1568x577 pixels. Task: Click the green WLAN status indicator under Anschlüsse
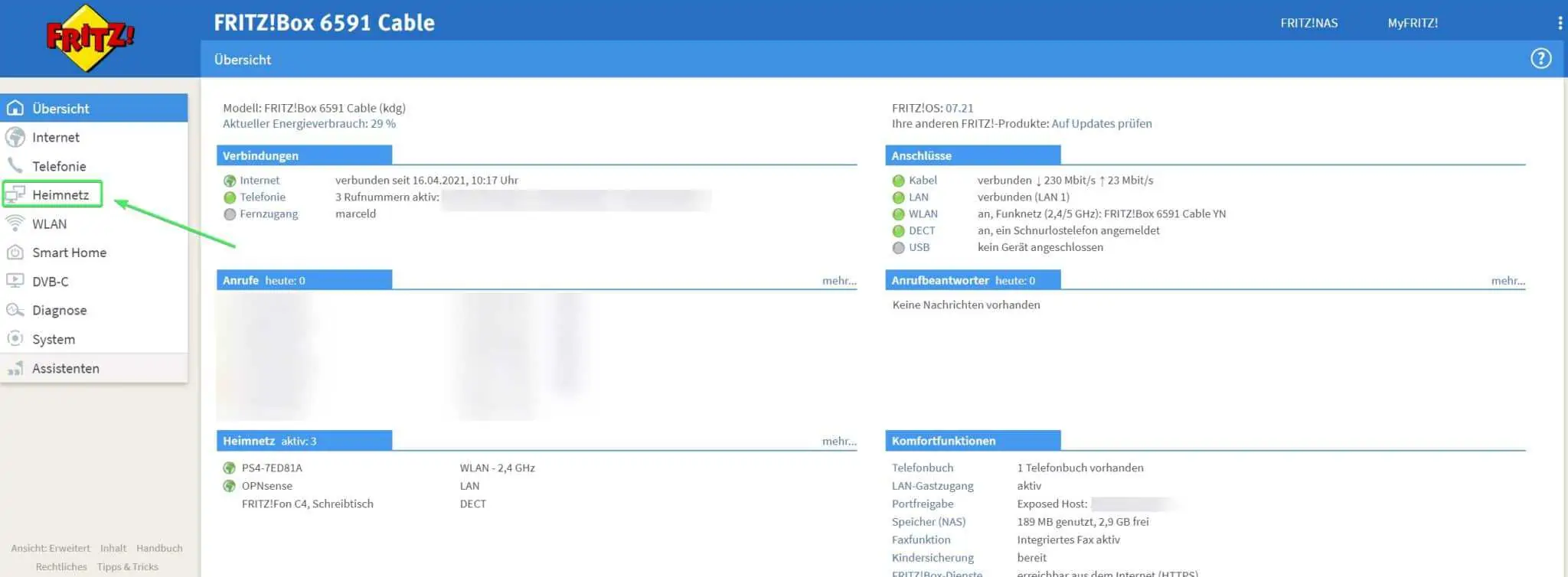[899, 214]
